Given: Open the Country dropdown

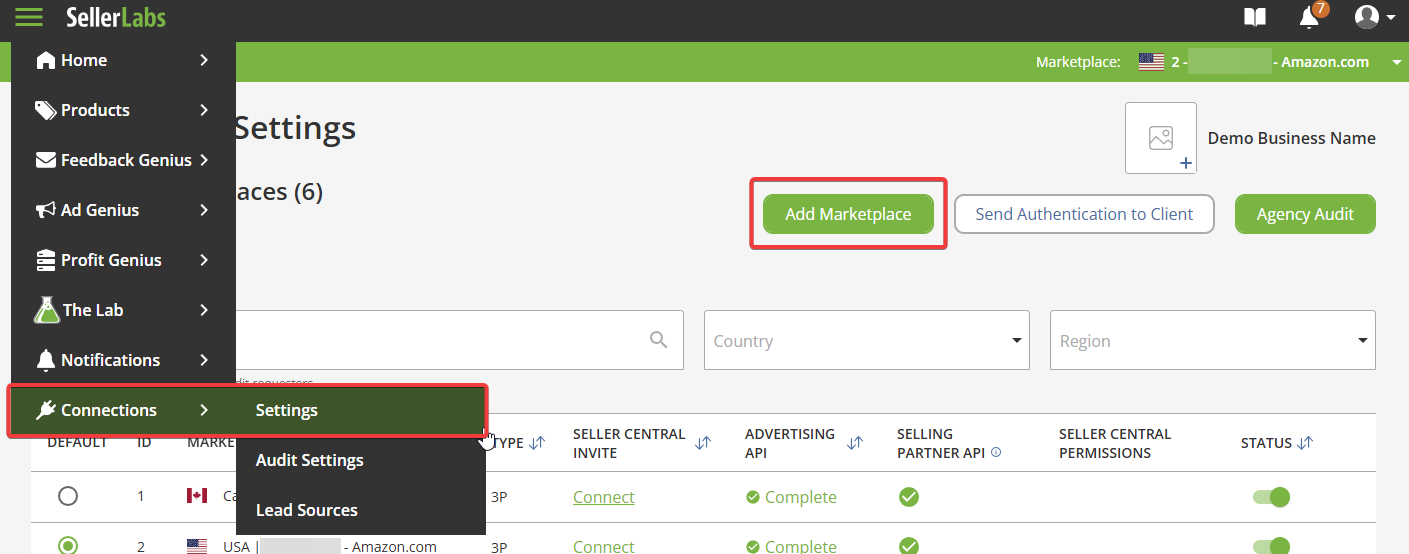Looking at the screenshot, I should point(867,340).
